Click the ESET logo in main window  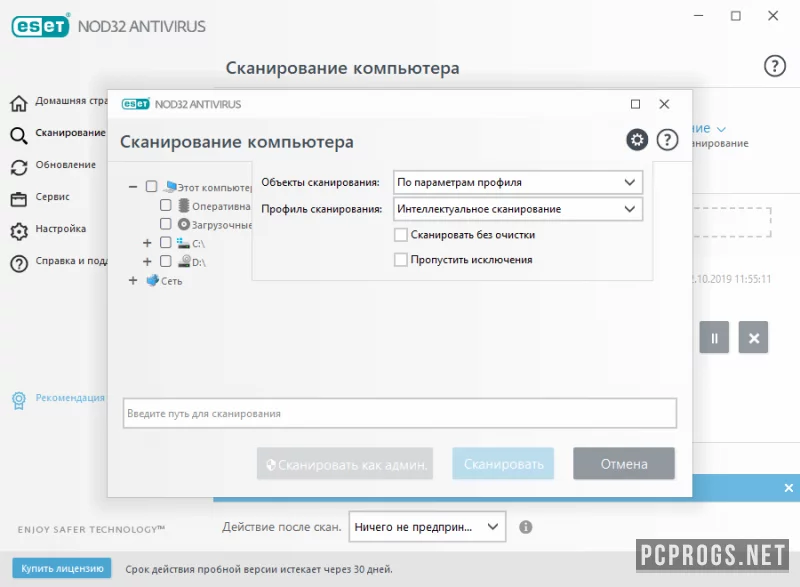40,25
